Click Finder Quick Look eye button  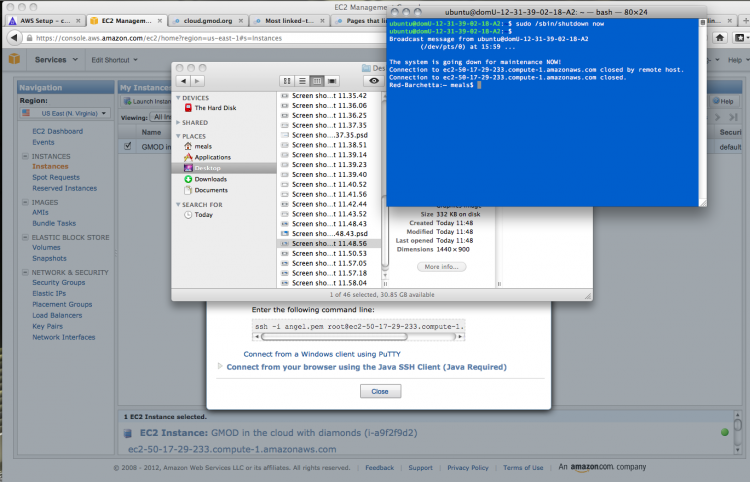coord(374,81)
